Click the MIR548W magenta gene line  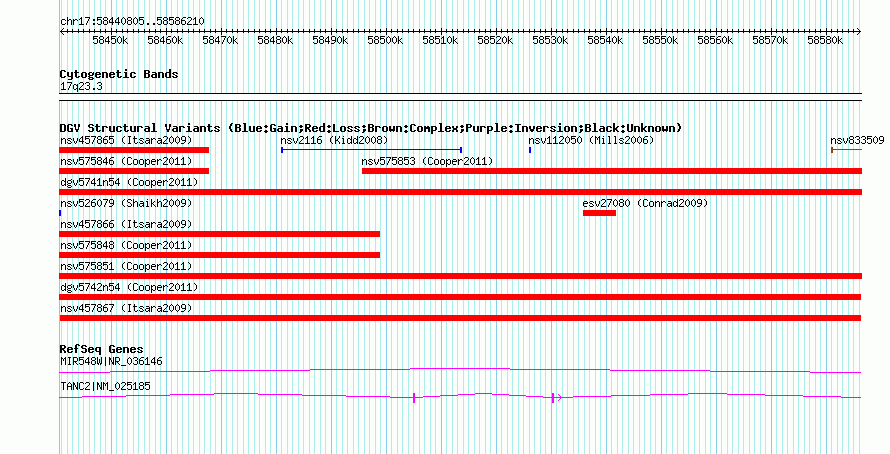(460, 371)
